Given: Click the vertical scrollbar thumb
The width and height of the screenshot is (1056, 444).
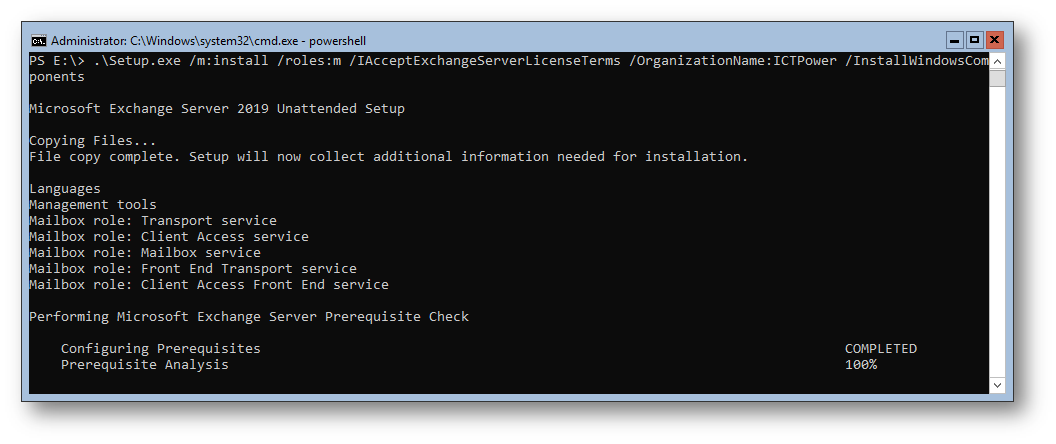Looking at the screenshot, I should [x=997, y=78].
